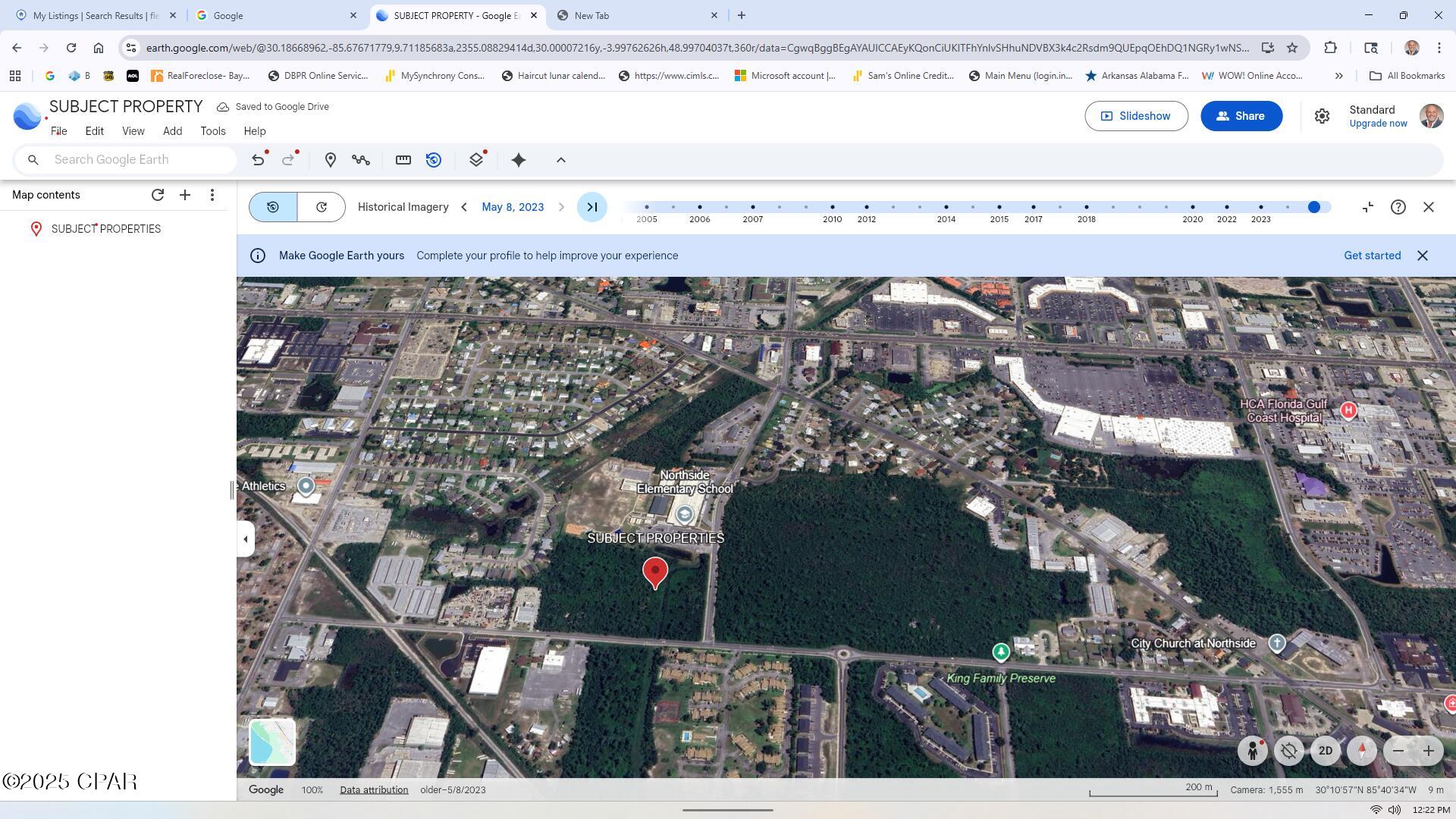Open the map Layers icon

[x=476, y=160]
